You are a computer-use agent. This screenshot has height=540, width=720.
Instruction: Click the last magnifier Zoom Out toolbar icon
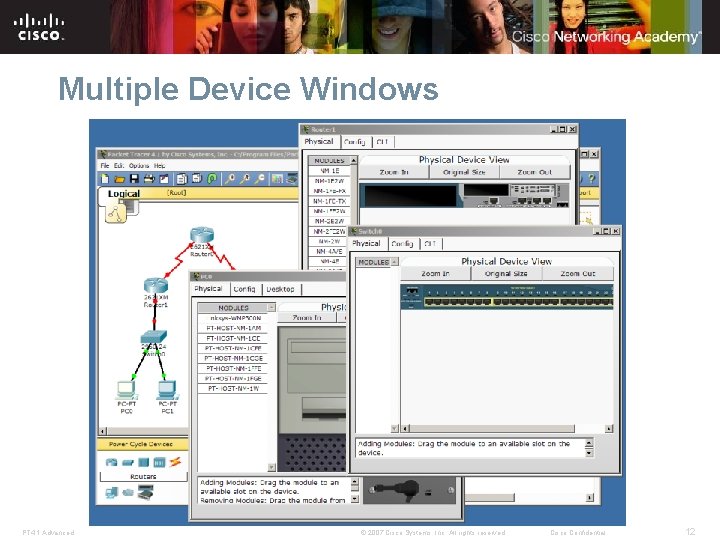click(260, 179)
